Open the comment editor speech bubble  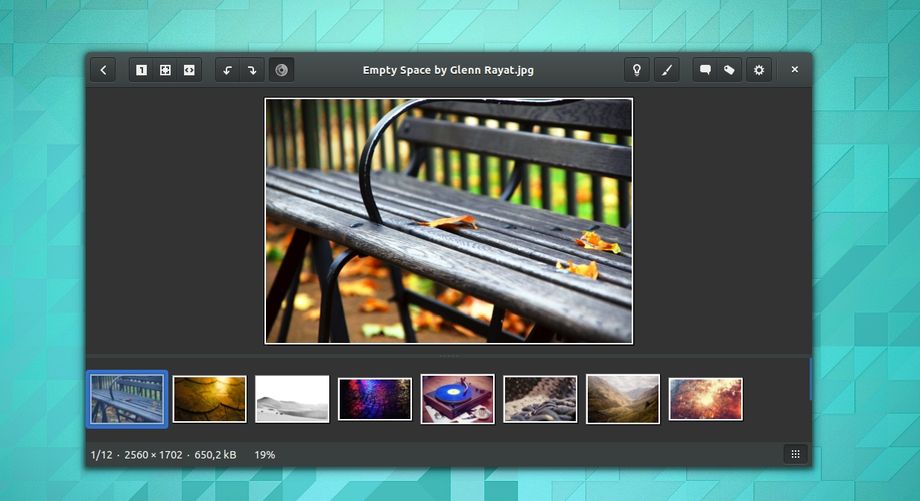click(x=705, y=70)
